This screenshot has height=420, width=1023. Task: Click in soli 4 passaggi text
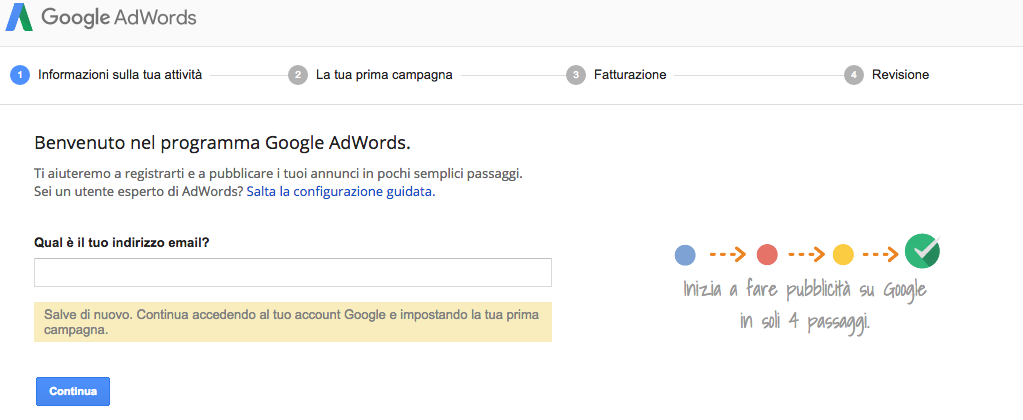[x=806, y=322]
